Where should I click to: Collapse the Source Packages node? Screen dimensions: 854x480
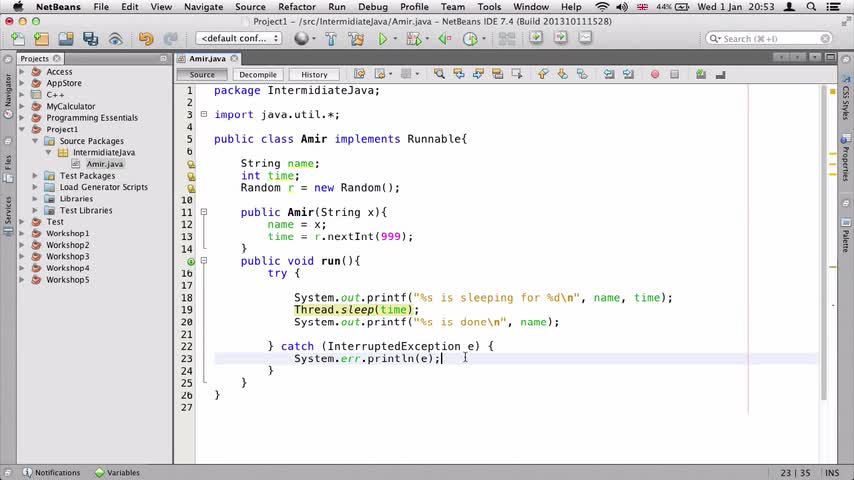click(x=35, y=141)
